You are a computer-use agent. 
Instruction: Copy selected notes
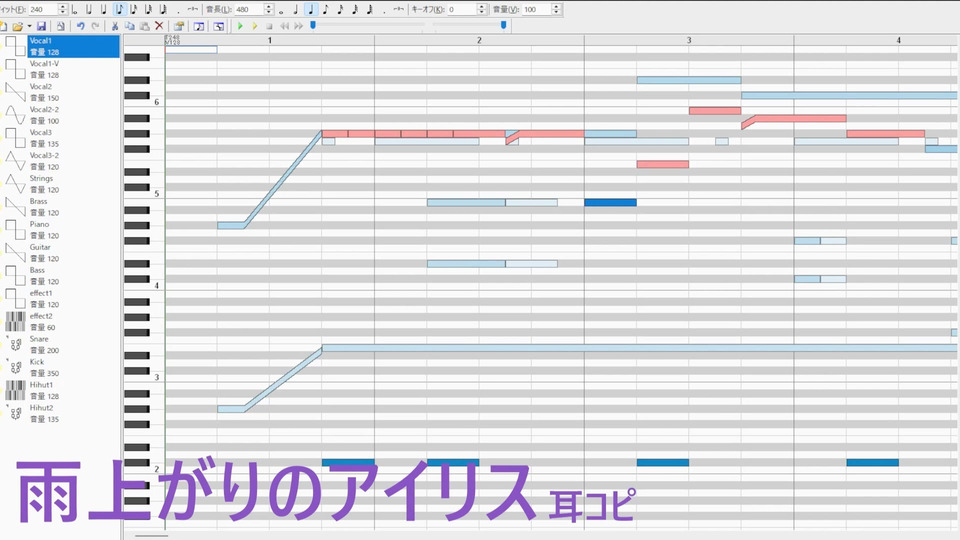[129, 26]
